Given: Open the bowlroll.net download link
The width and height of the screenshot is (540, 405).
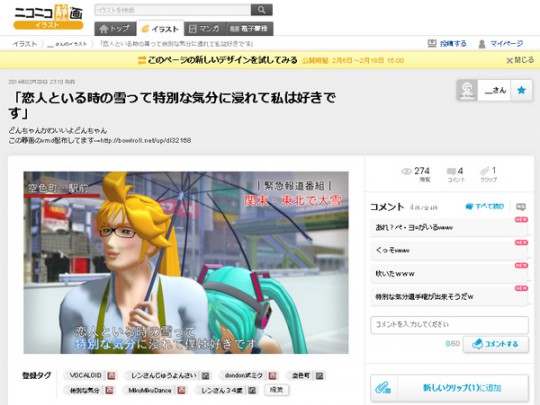Looking at the screenshot, I should [146, 141].
